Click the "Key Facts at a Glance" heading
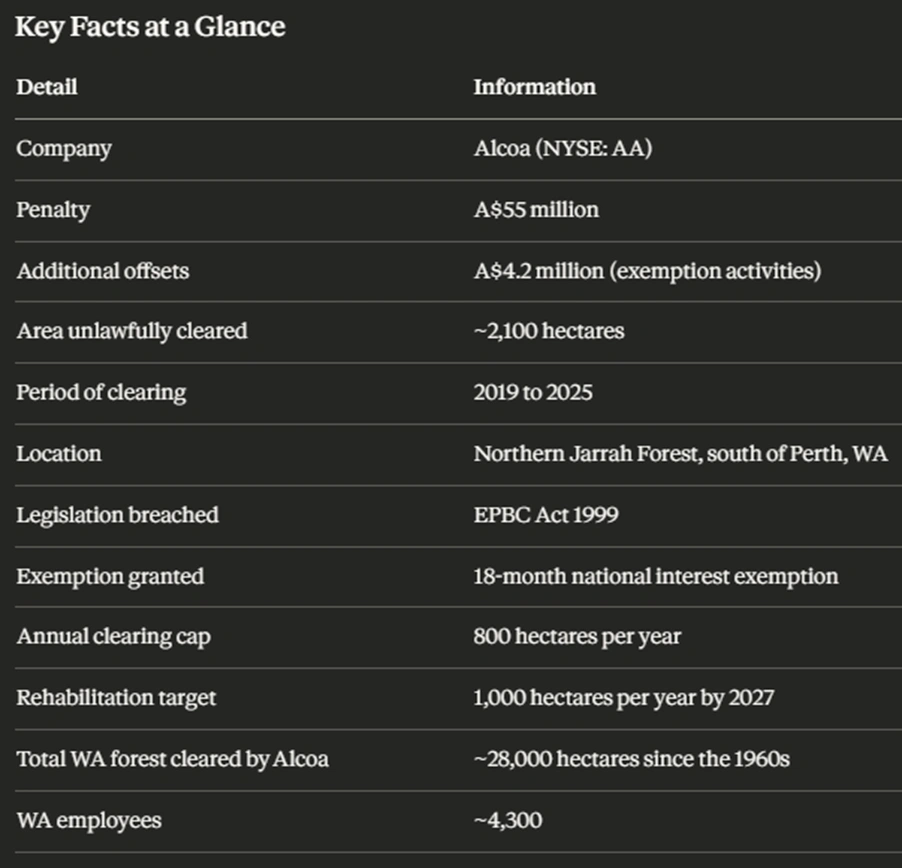 tap(150, 27)
